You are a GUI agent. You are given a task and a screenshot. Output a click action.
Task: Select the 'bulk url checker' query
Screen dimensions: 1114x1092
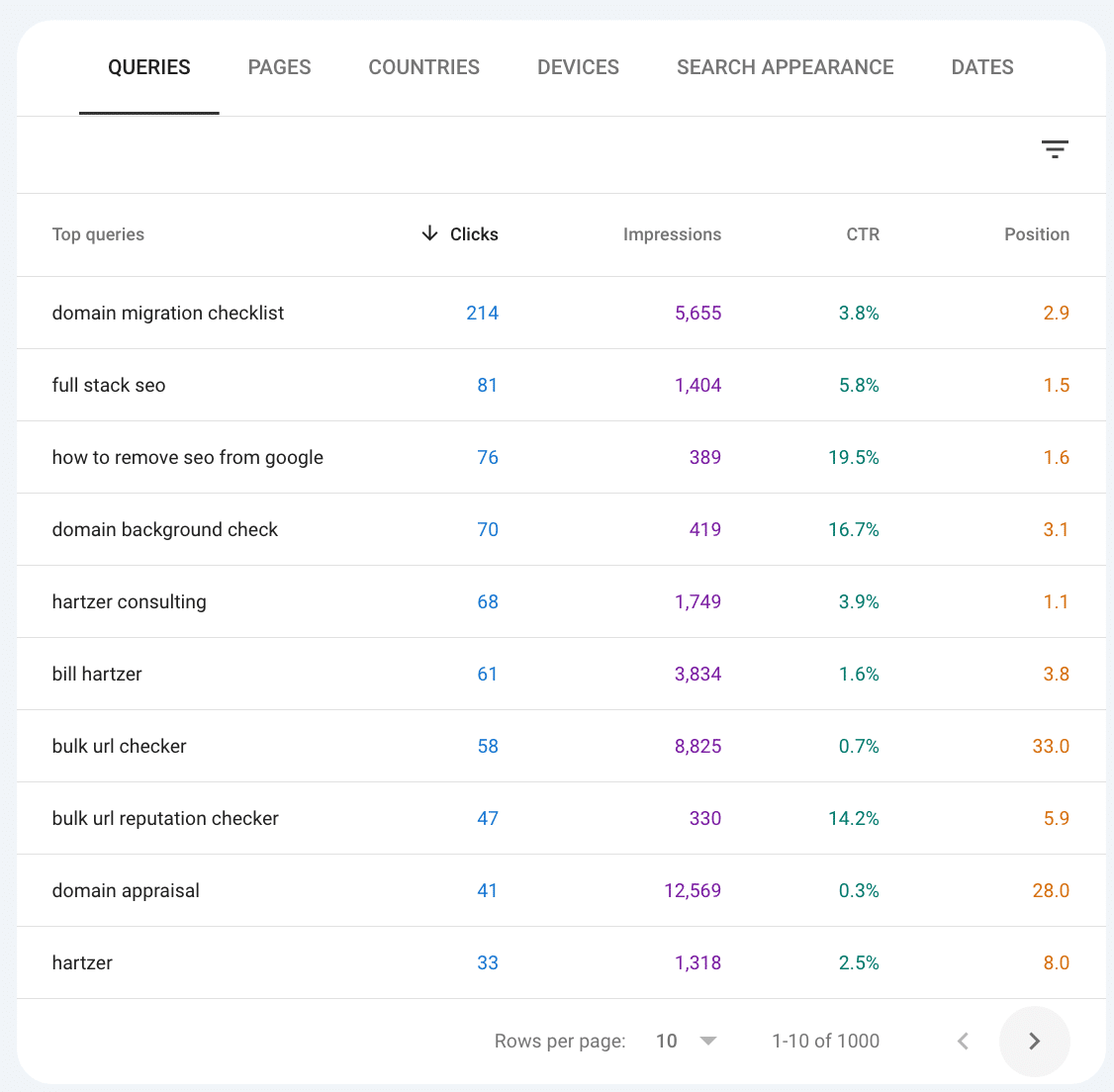click(x=120, y=746)
